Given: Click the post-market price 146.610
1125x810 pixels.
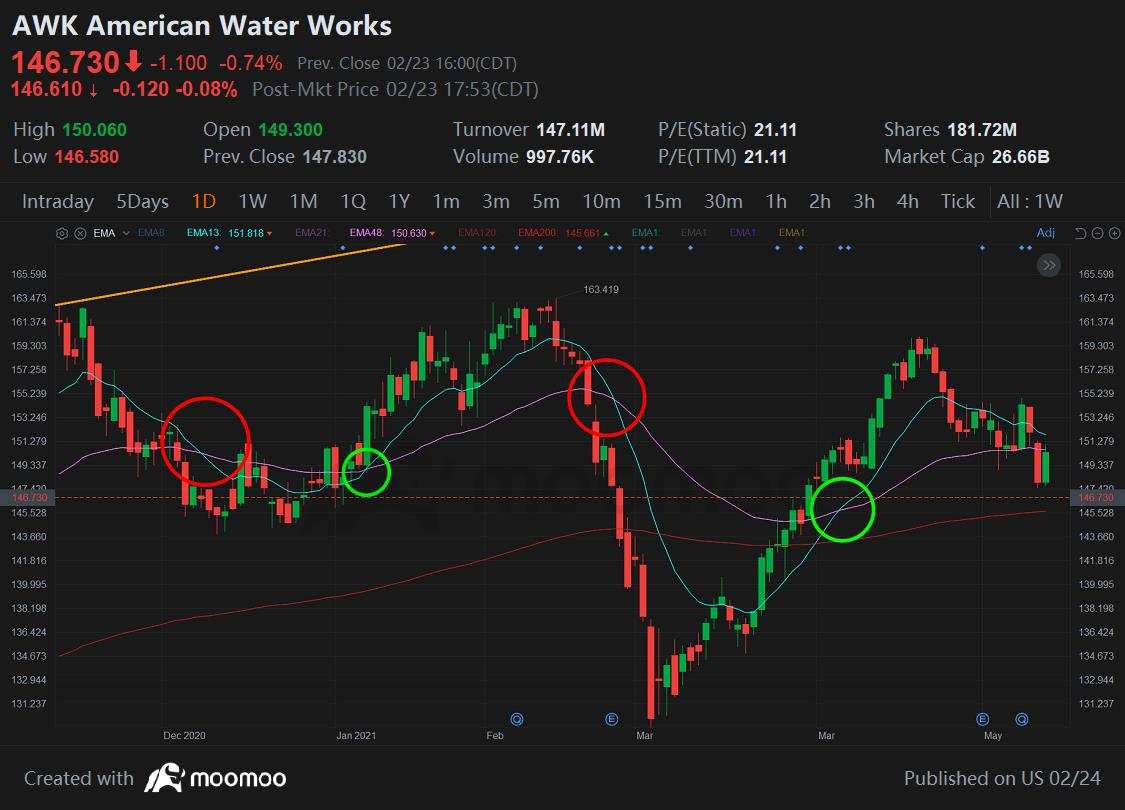Looking at the screenshot, I should pos(47,89).
